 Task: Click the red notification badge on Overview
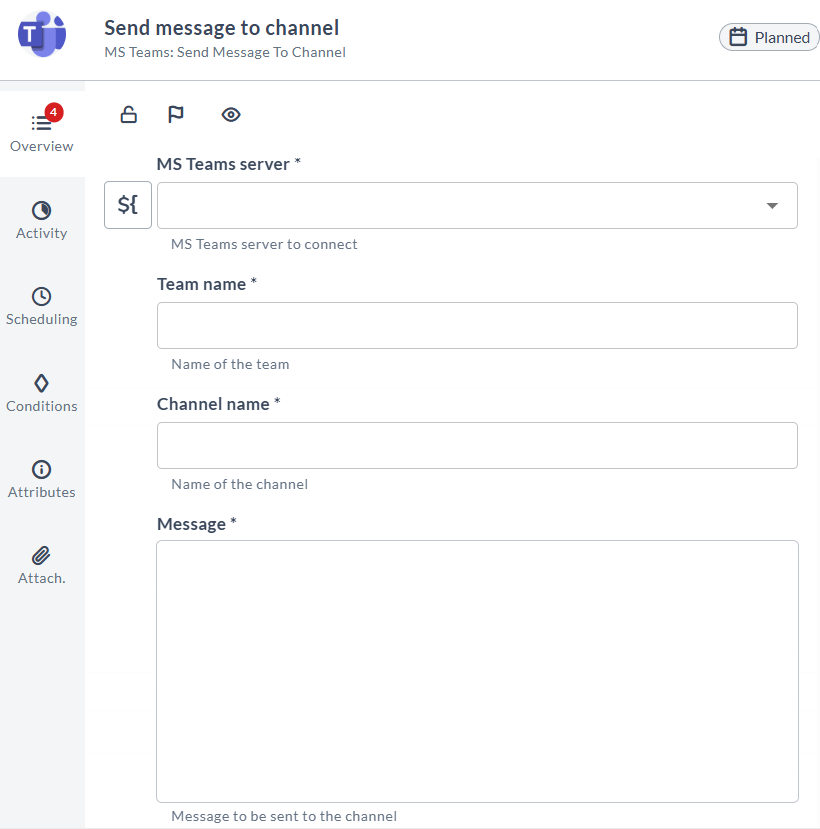[54, 112]
